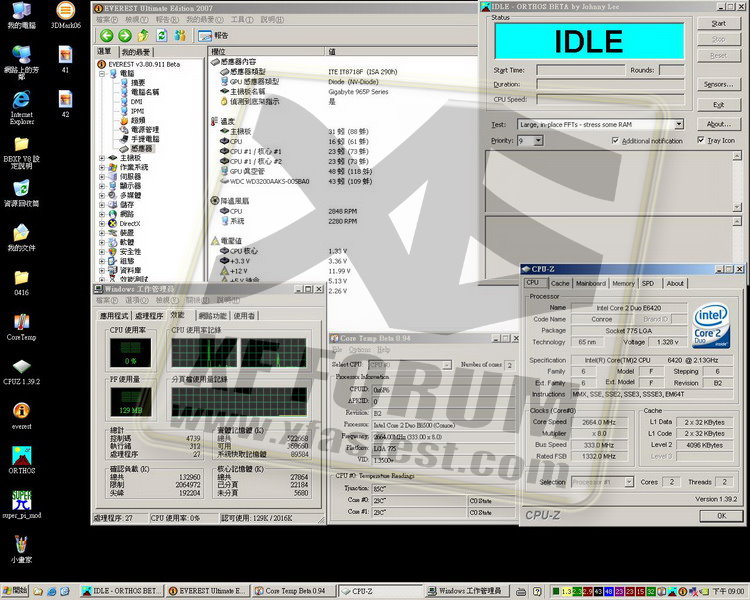The image size is (750, 600).
Task: Click the EVEREST up-level arrow icon
Action: click(143, 35)
